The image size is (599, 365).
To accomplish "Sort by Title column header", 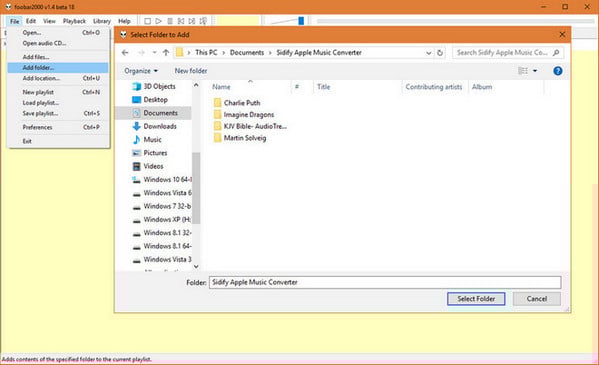I will click(323, 87).
